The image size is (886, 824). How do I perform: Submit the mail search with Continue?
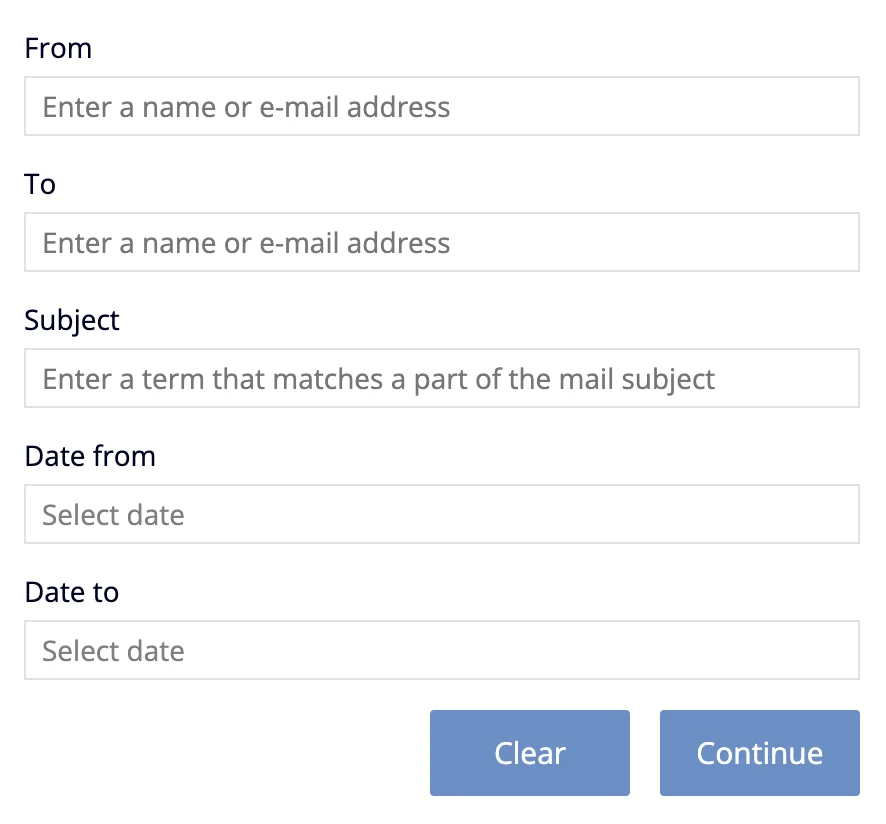[760, 753]
